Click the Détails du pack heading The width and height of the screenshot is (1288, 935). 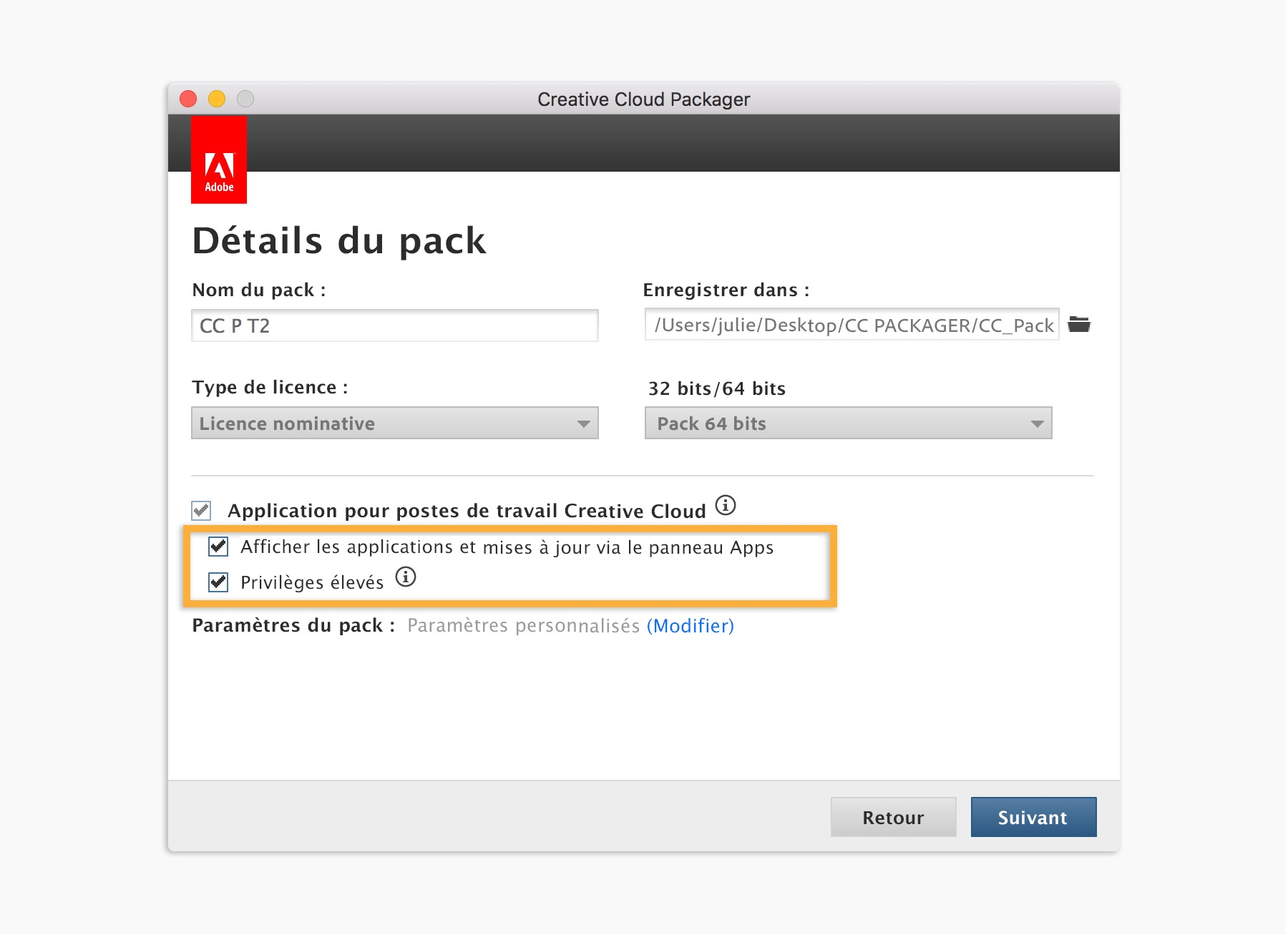339,241
